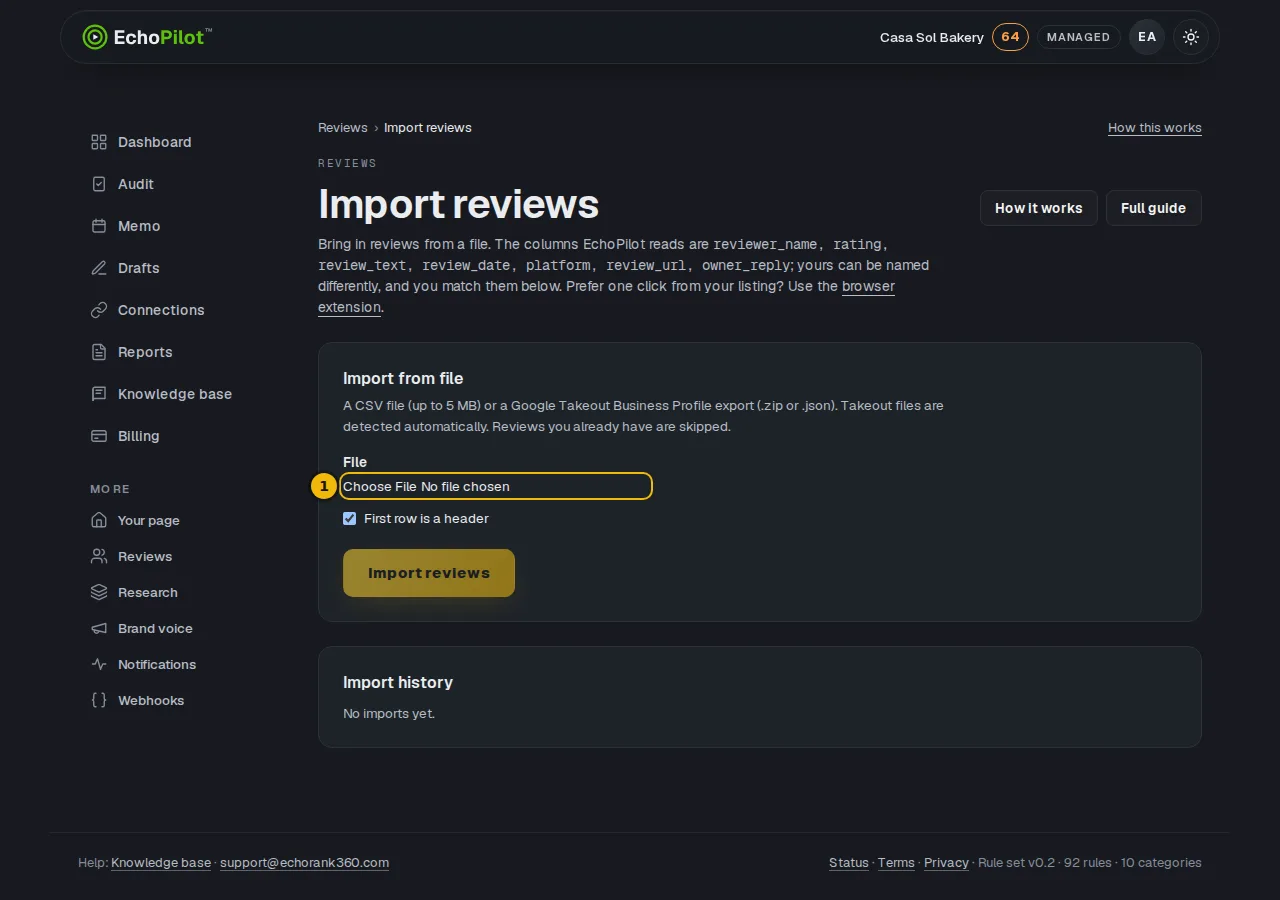Open Webhooks in the sidebar
Screen dimensions: 1280x900
(x=151, y=700)
